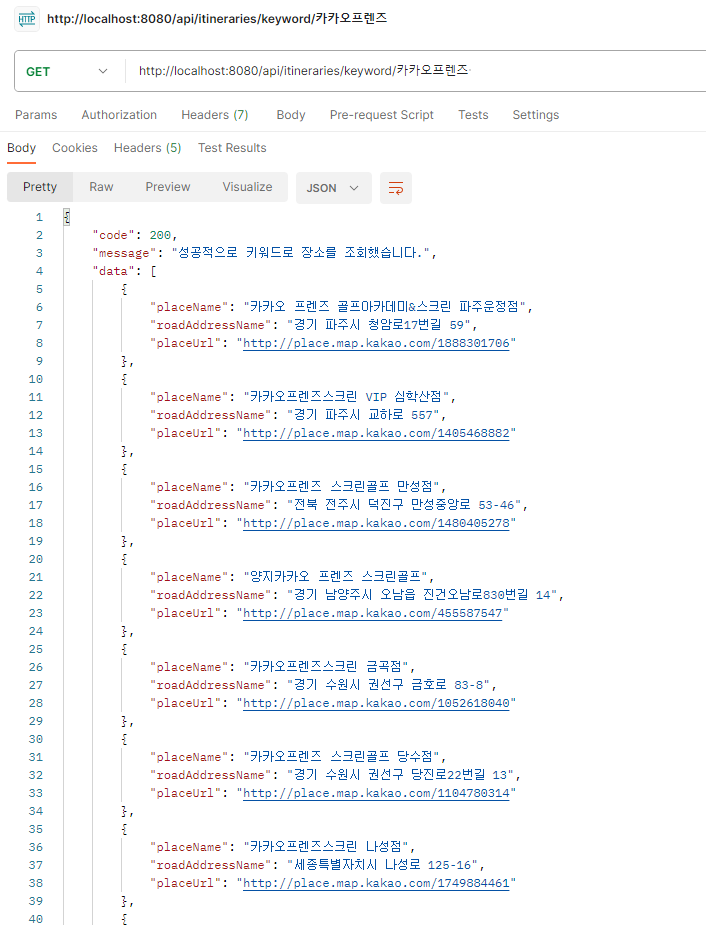The width and height of the screenshot is (706, 929).
Task: Toggle the wrap lines icon
Action: pyautogui.click(x=396, y=188)
